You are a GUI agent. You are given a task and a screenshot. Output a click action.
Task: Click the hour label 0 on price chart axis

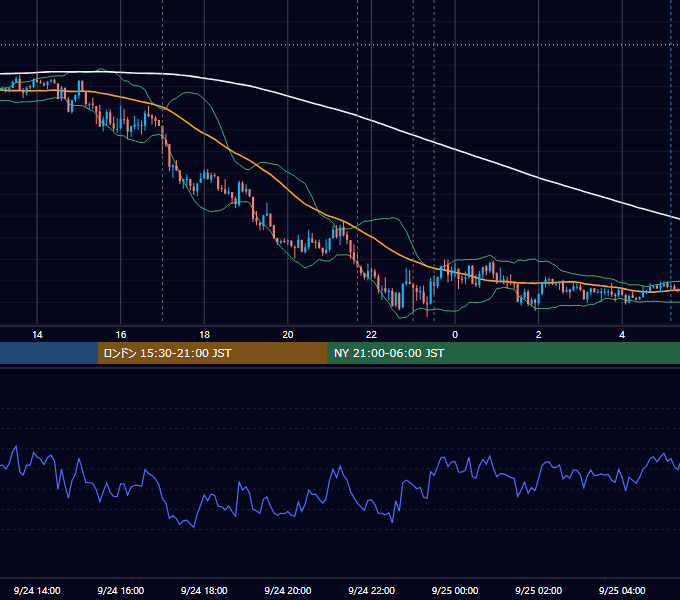coord(455,335)
